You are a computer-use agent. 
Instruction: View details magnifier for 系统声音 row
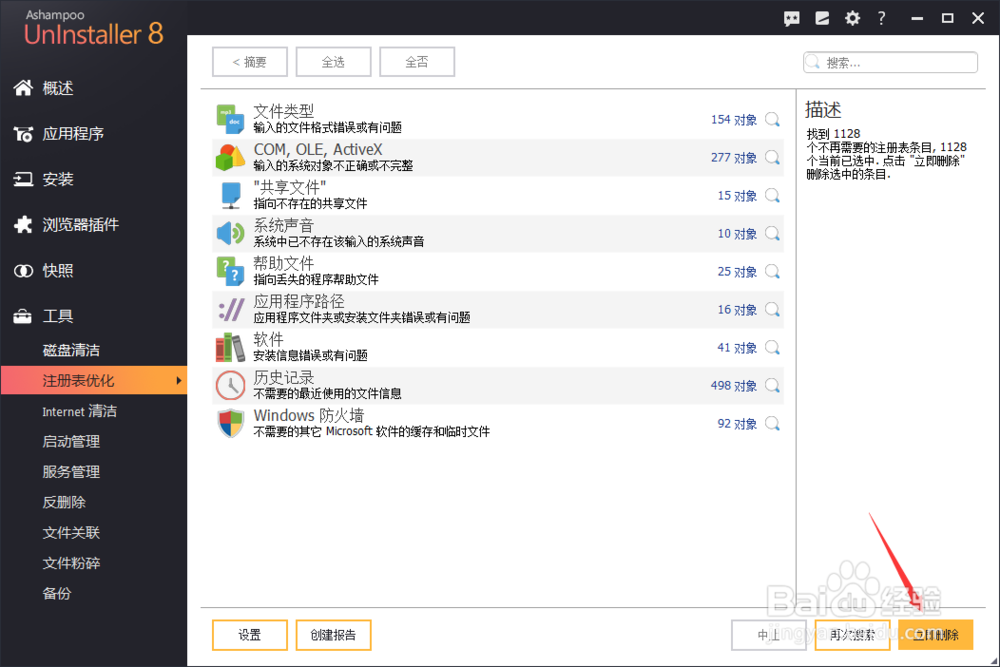coord(772,233)
